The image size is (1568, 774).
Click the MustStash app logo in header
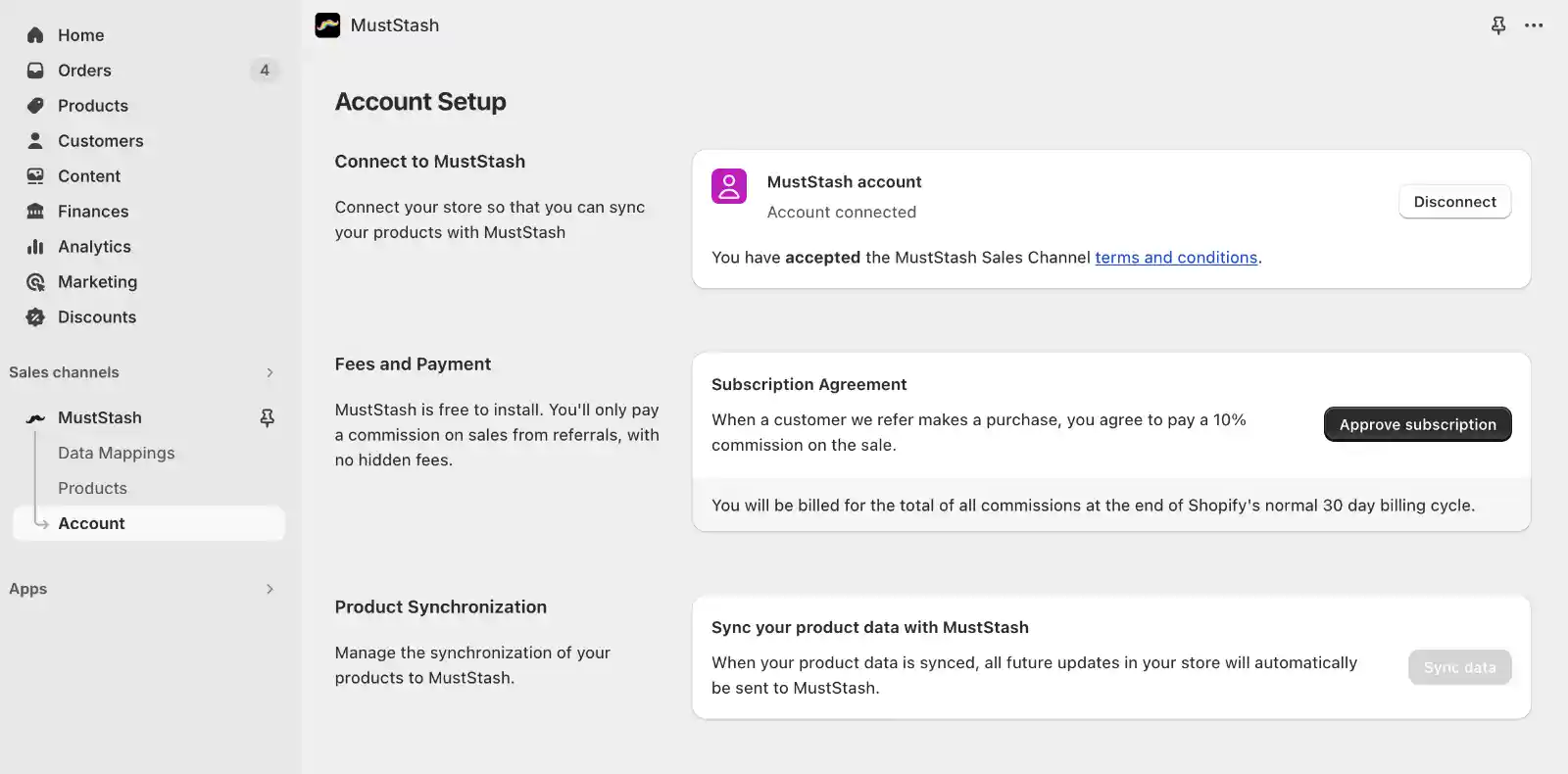327,25
